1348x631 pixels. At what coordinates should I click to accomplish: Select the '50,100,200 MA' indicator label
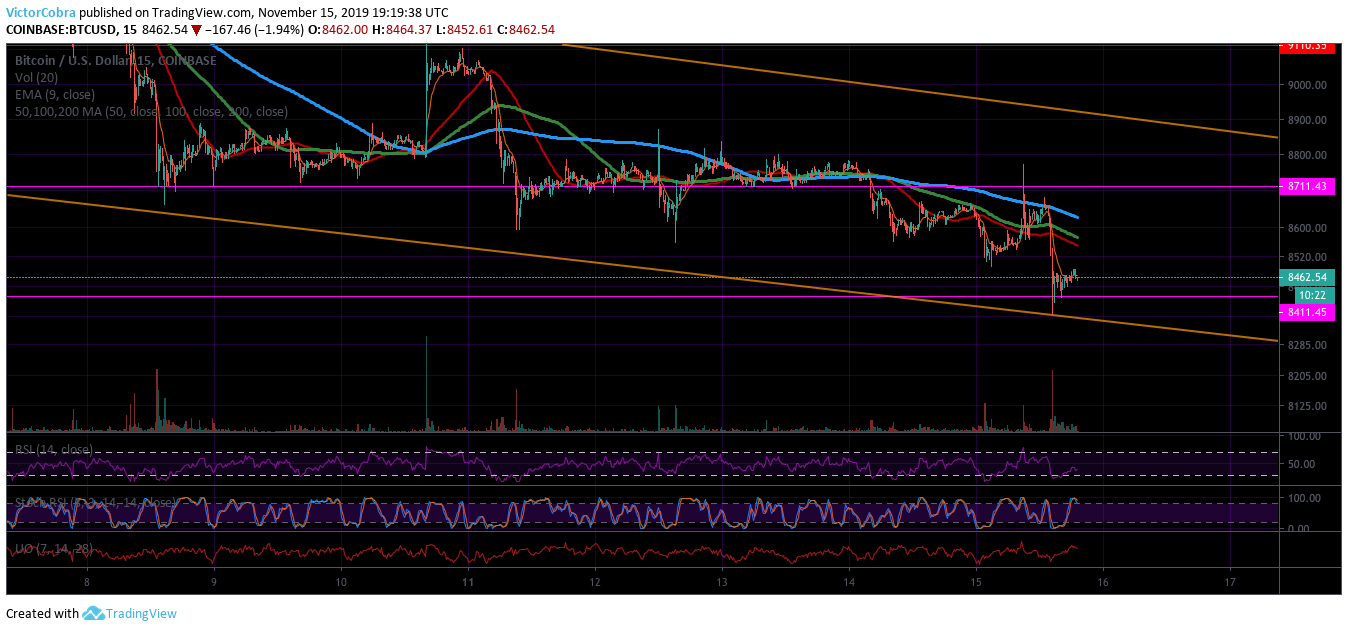(x=151, y=111)
